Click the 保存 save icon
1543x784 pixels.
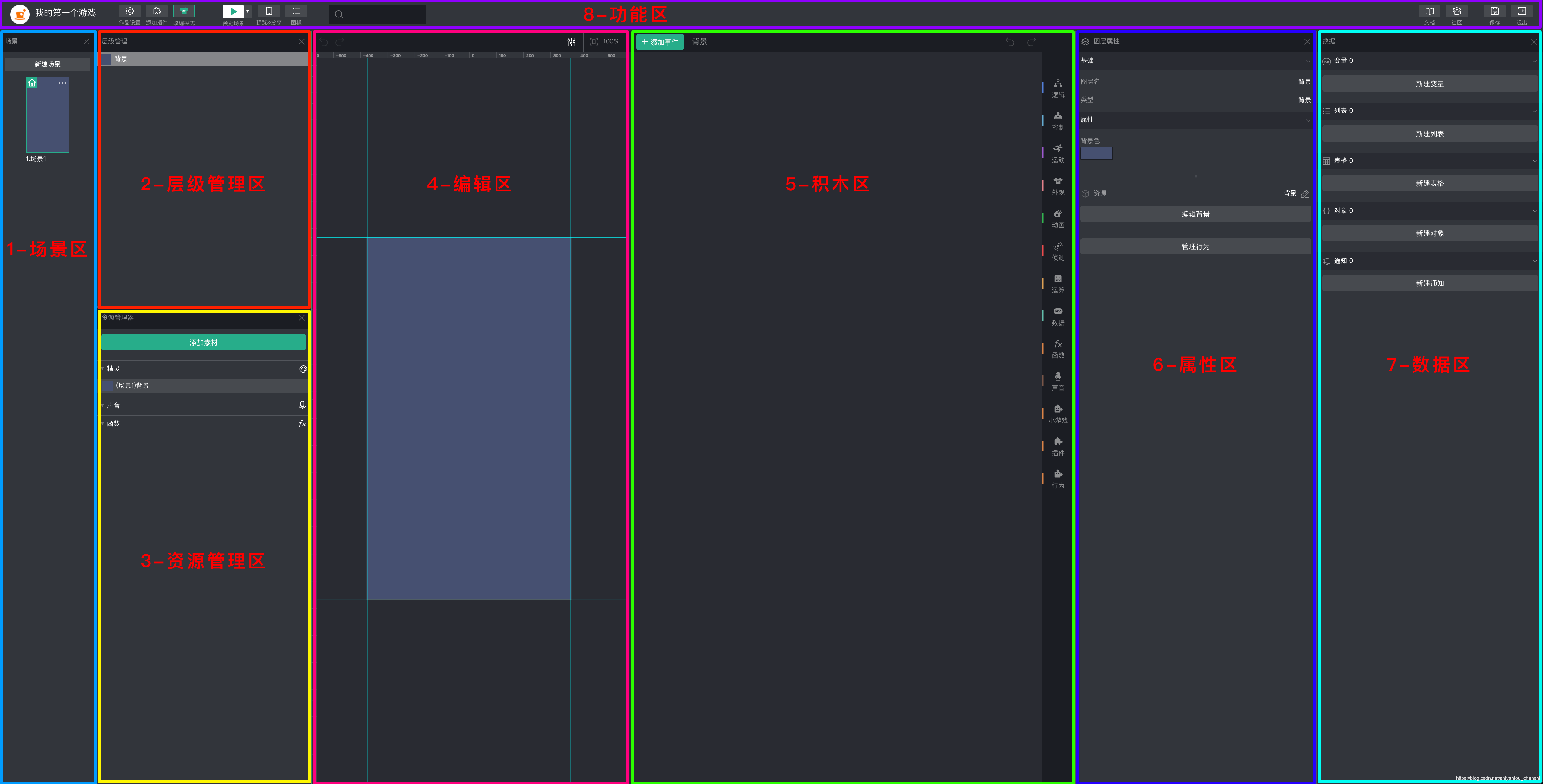(x=1494, y=11)
